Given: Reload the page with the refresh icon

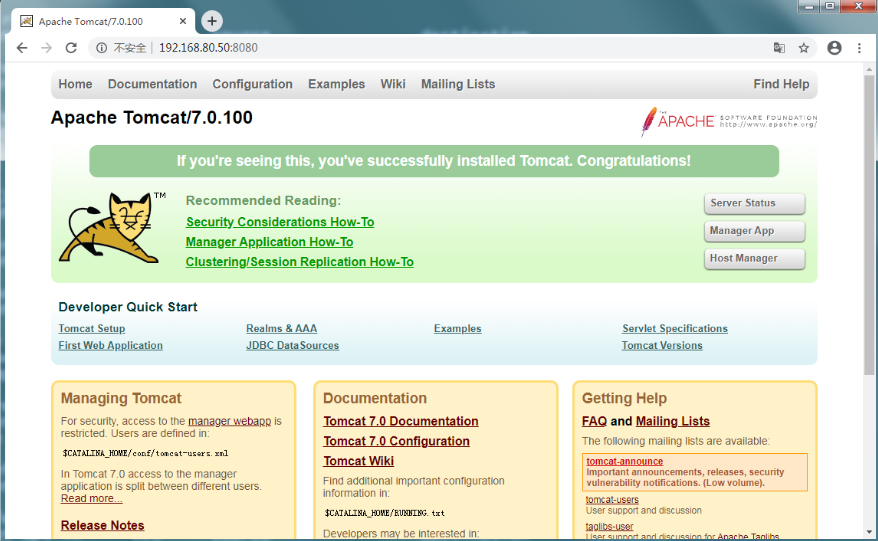Looking at the screenshot, I should 71,47.
